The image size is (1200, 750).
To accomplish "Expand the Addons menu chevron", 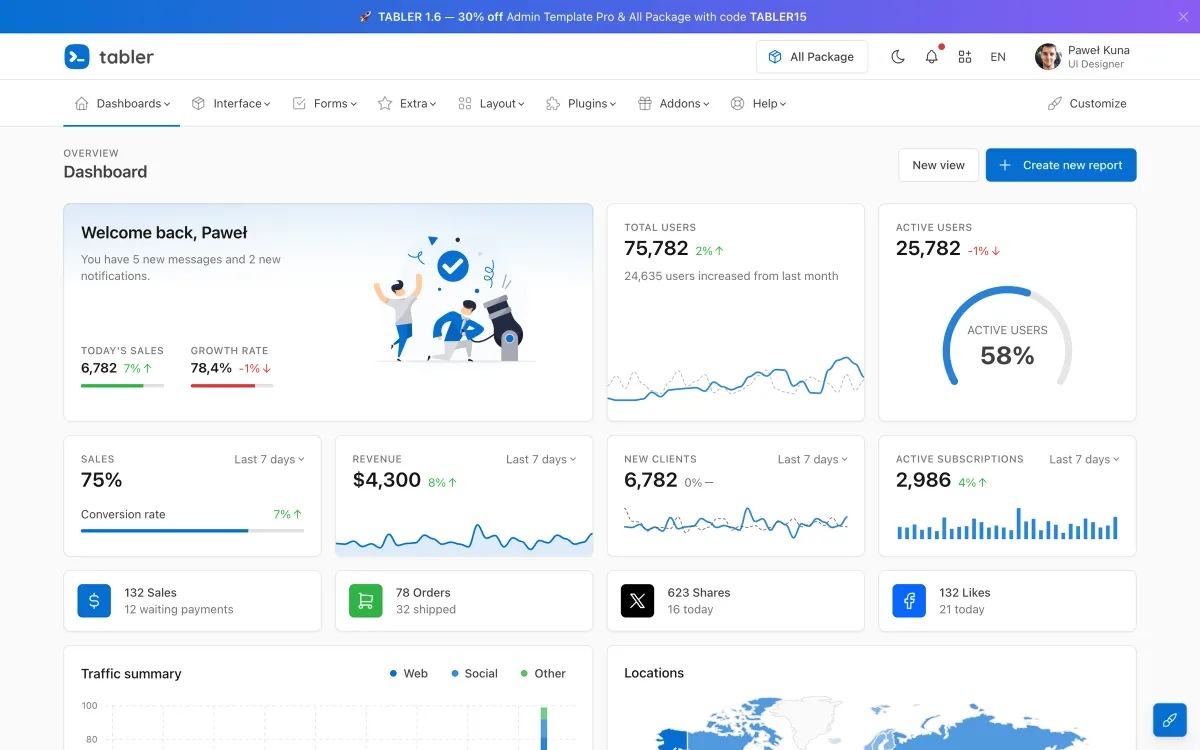I will point(706,104).
